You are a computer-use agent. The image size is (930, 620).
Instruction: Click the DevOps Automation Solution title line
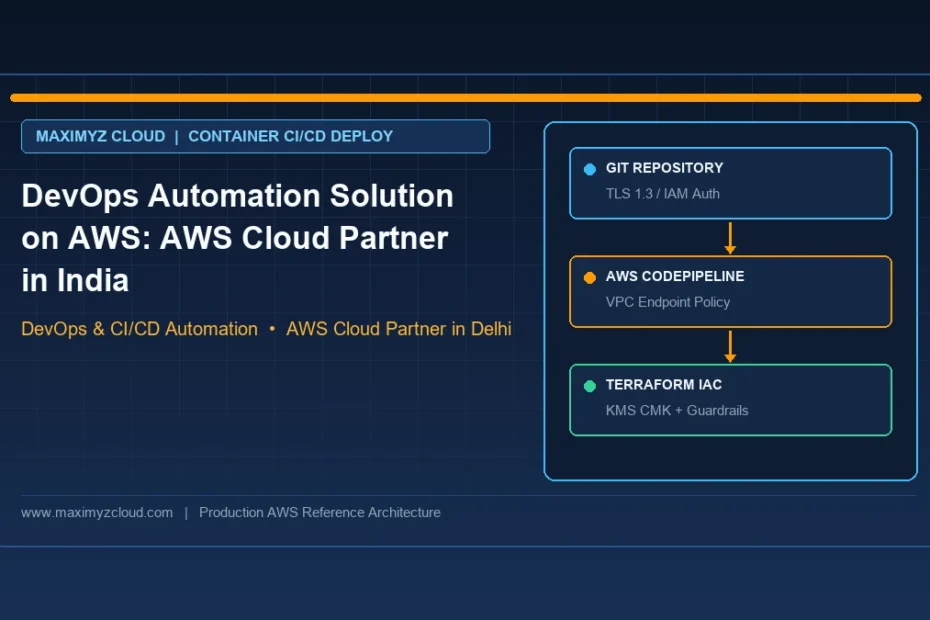(237, 196)
